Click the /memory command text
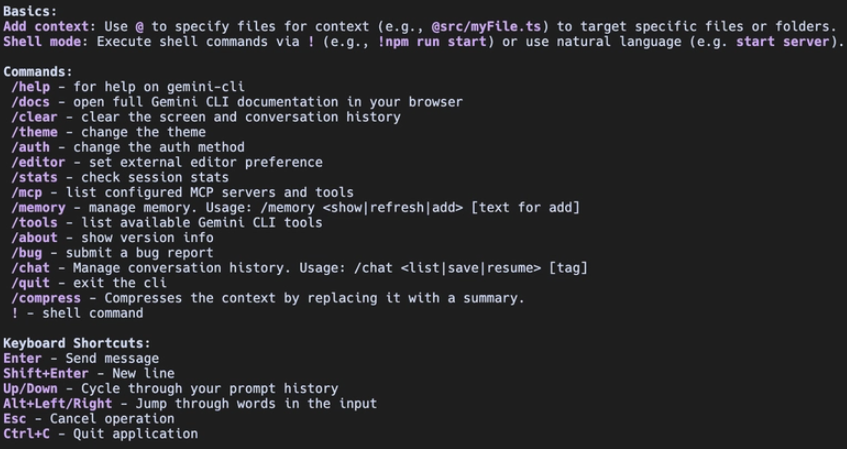The height and width of the screenshot is (449, 847). 39,207
